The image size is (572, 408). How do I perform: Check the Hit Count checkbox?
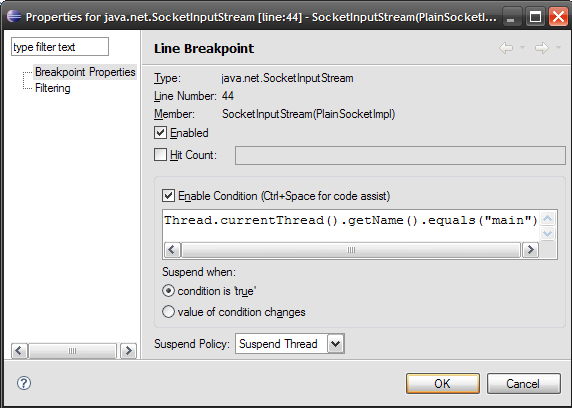pyautogui.click(x=161, y=155)
